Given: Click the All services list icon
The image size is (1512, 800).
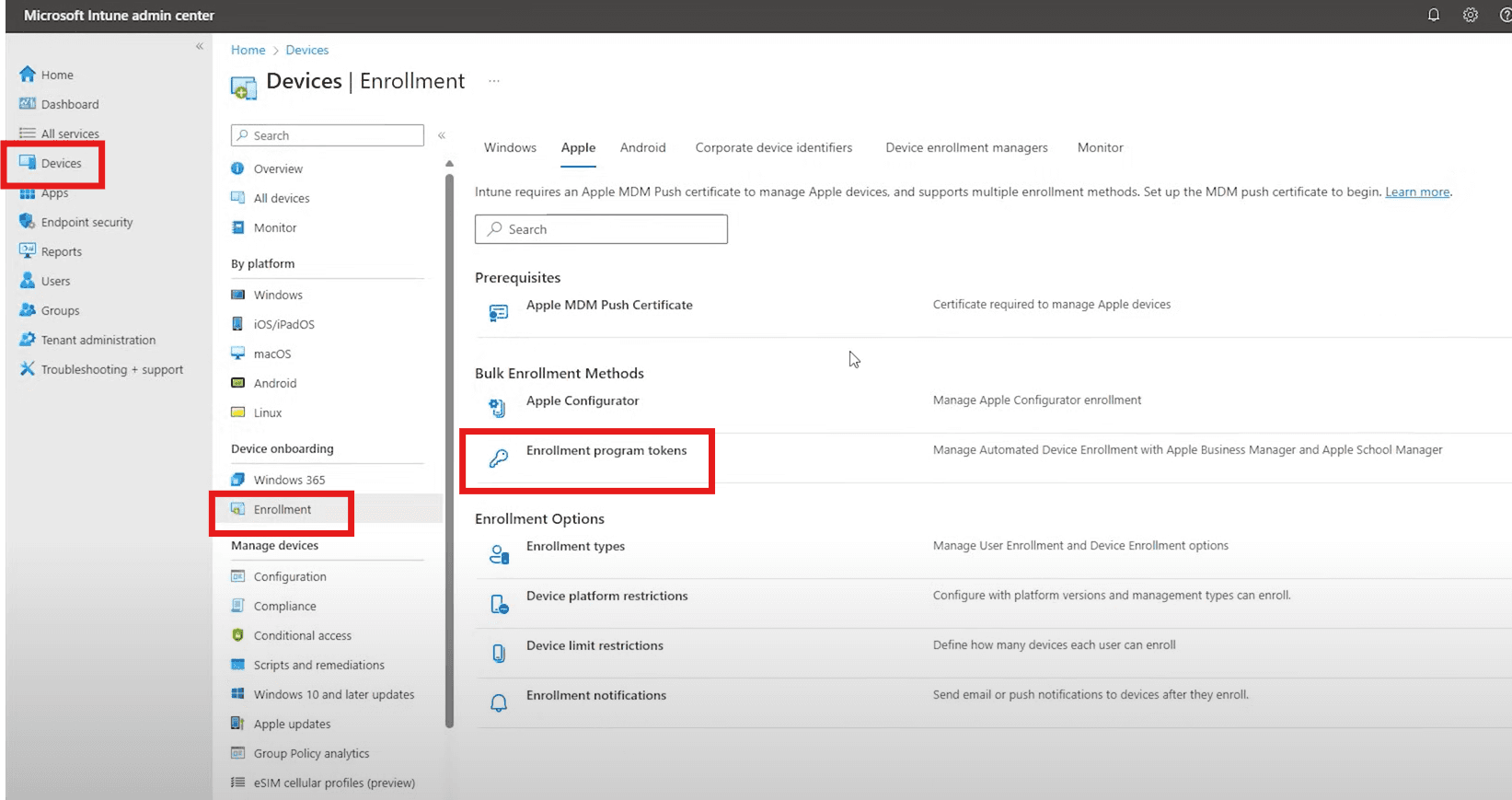Looking at the screenshot, I should [x=28, y=133].
